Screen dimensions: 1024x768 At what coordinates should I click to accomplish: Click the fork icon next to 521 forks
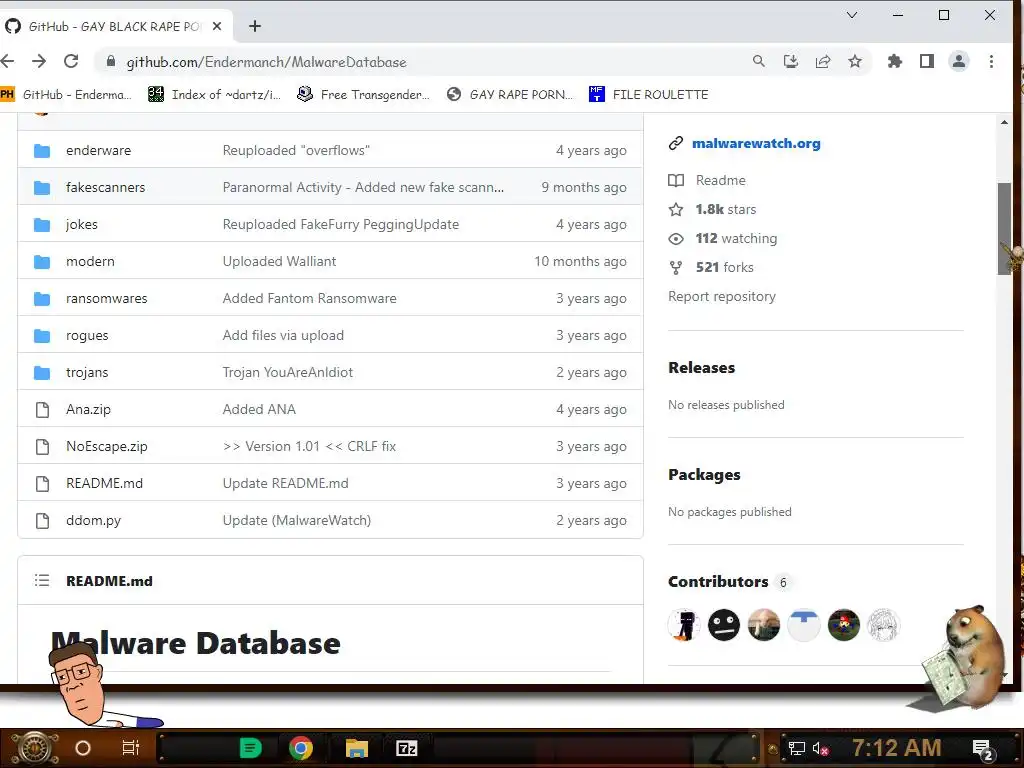coord(676,268)
